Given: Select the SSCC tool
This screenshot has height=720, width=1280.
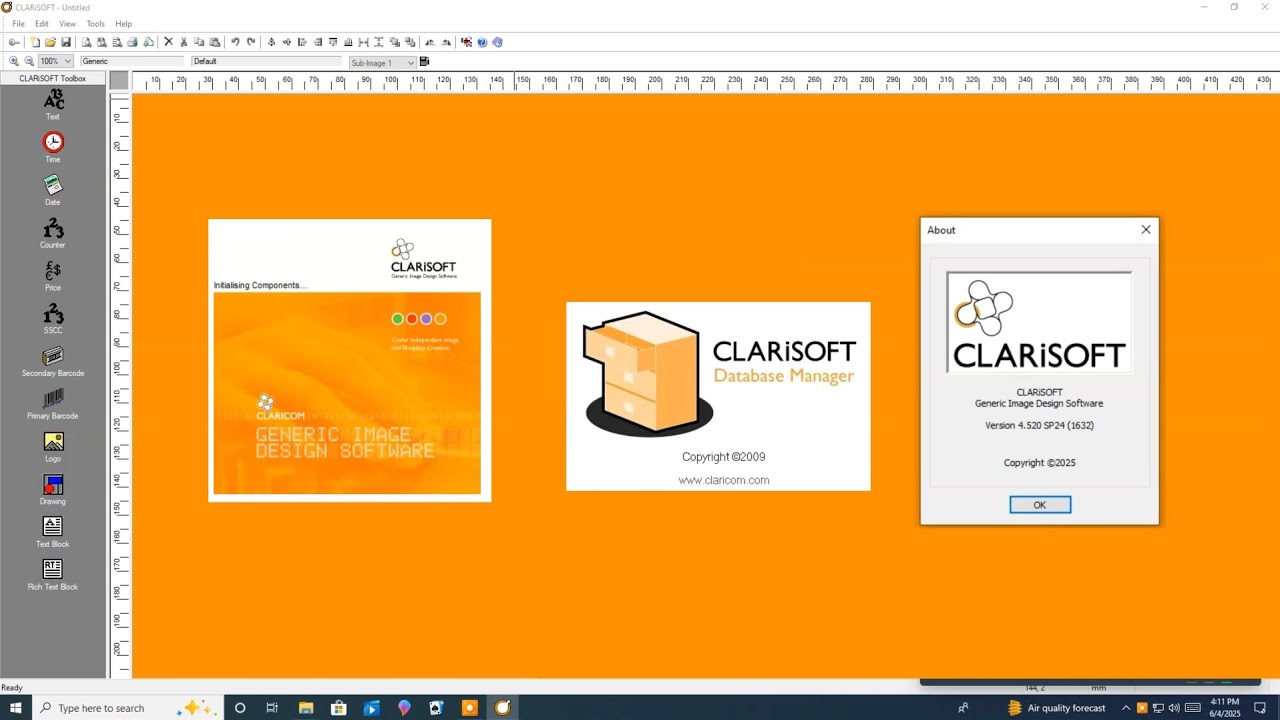Looking at the screenshot, I should click(x=53, y=319).
